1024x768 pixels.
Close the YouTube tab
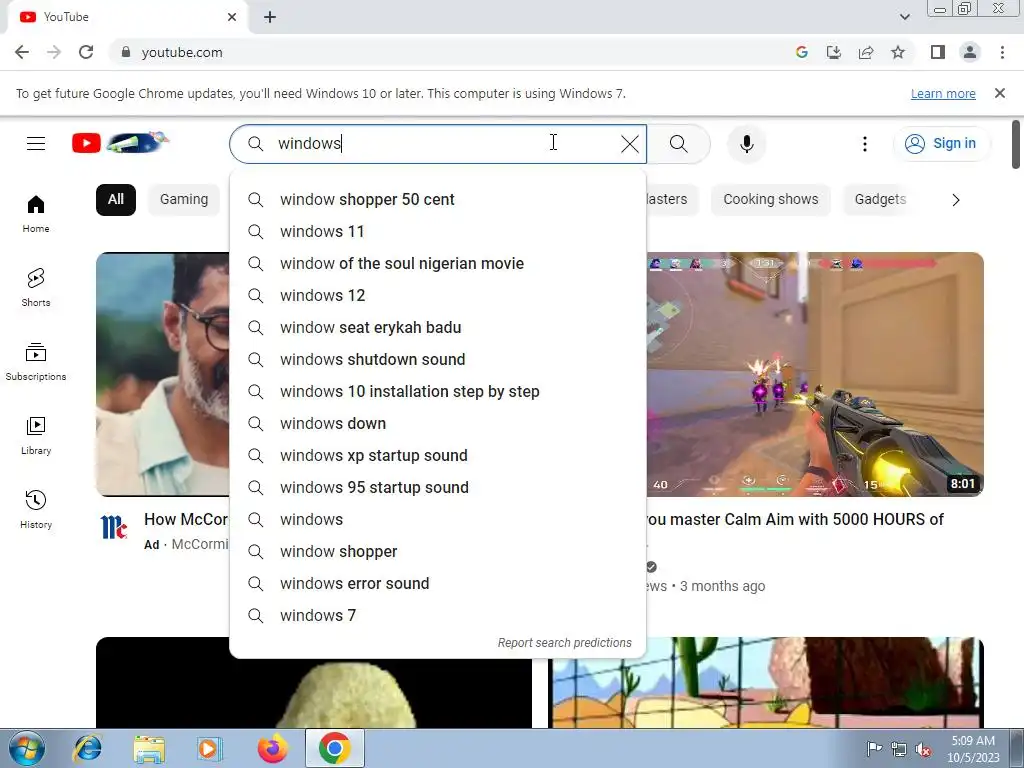232,17
